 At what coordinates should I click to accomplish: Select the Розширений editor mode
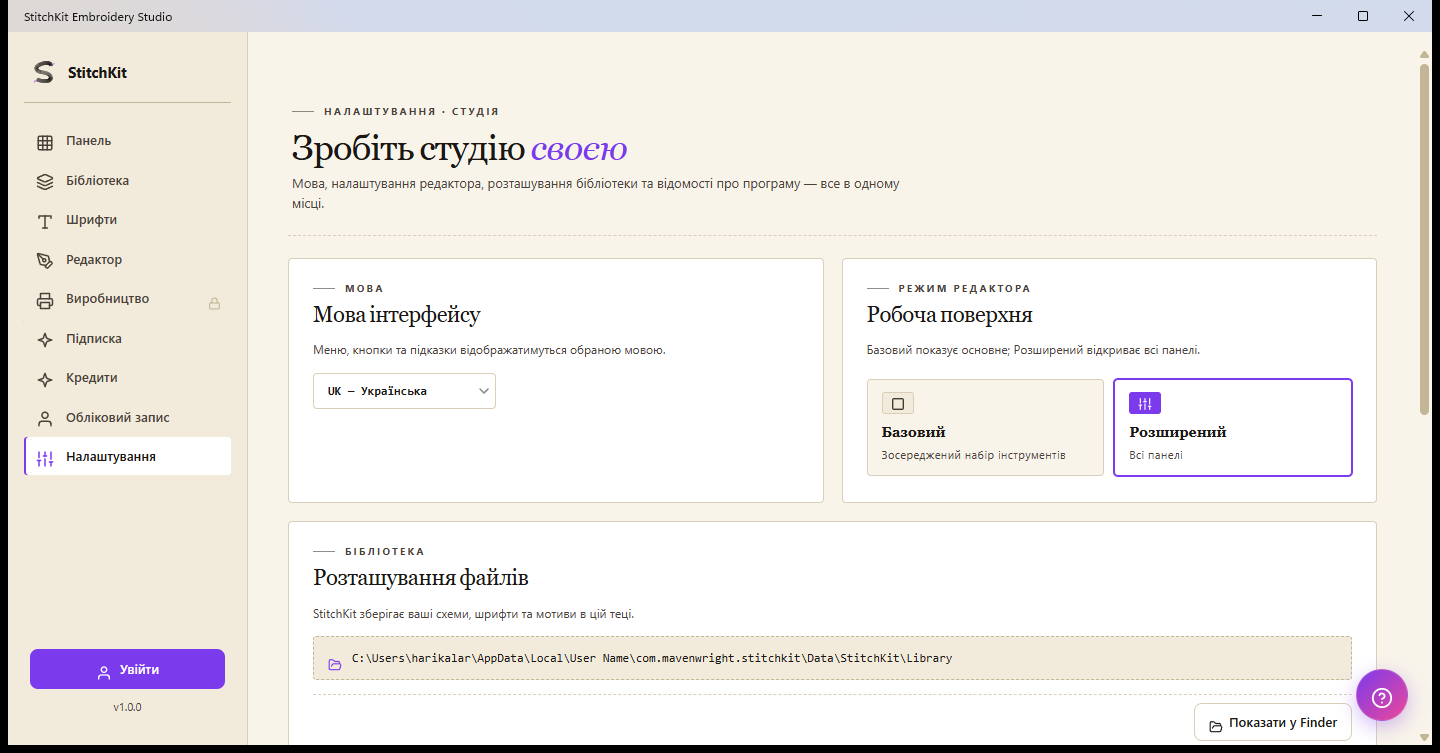click(x=1233, y=427)
